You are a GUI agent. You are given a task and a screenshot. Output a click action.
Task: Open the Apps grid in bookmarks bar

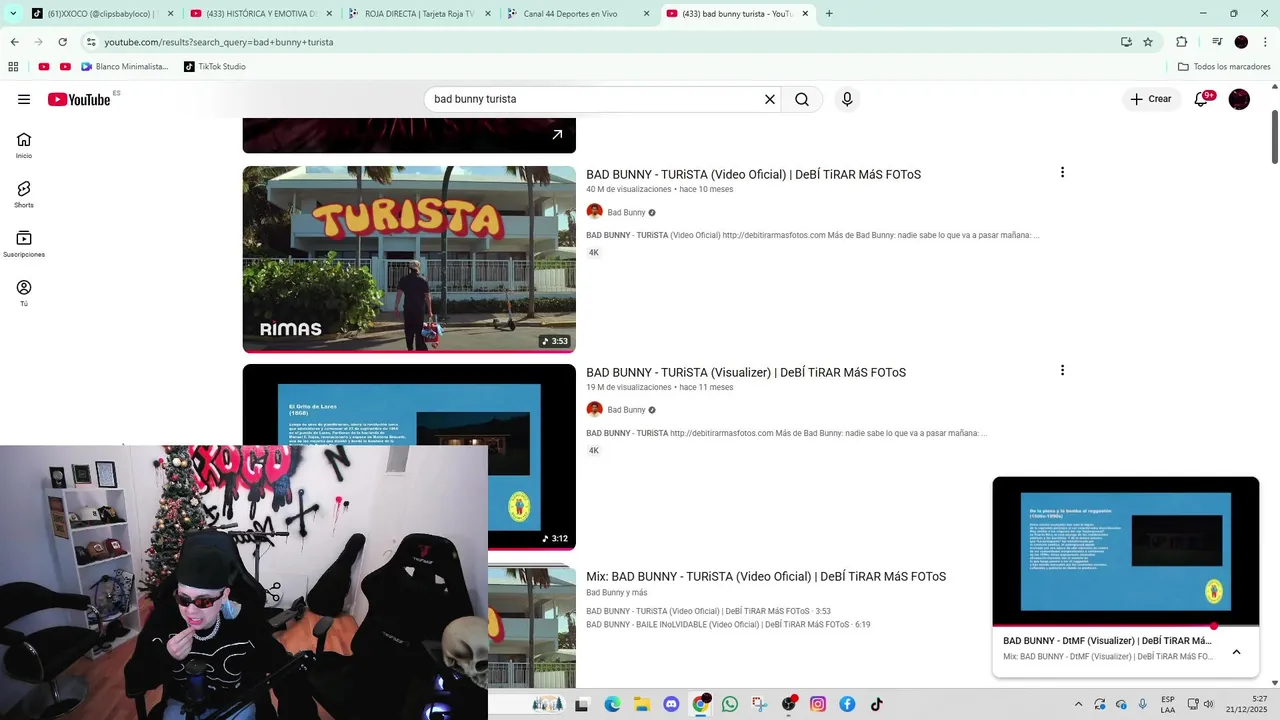pyautogui.click(x=13, y=67)
